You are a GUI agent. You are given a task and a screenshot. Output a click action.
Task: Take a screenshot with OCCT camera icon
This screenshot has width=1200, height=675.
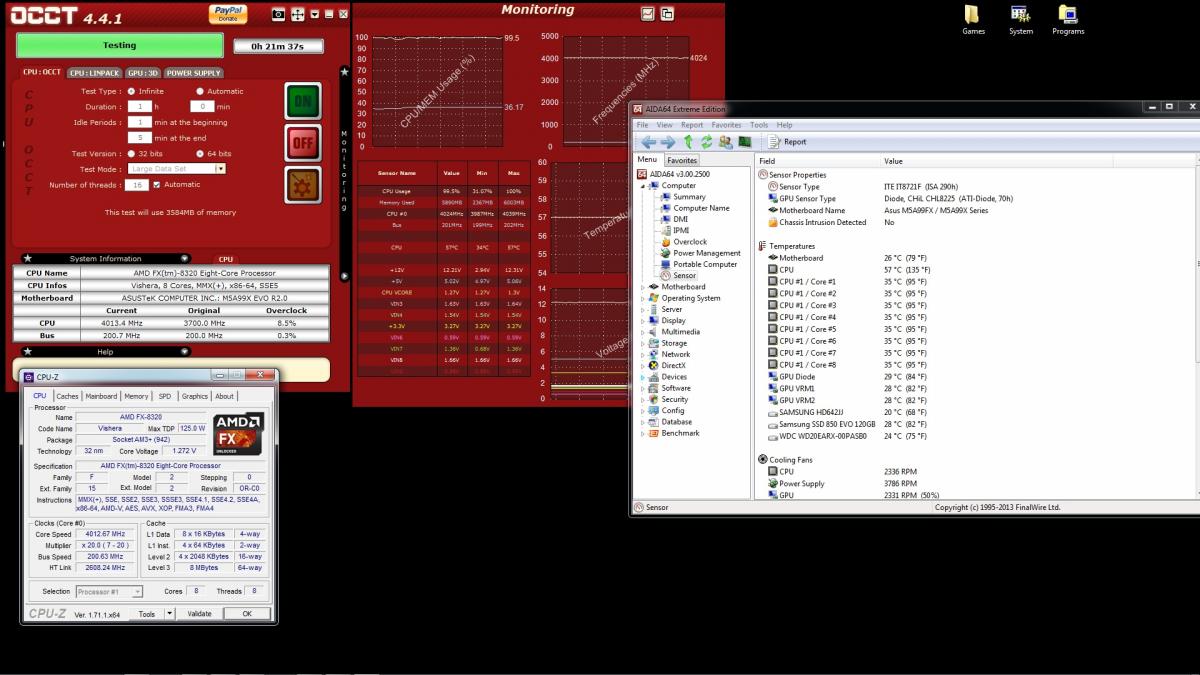(x=279, y=14)
